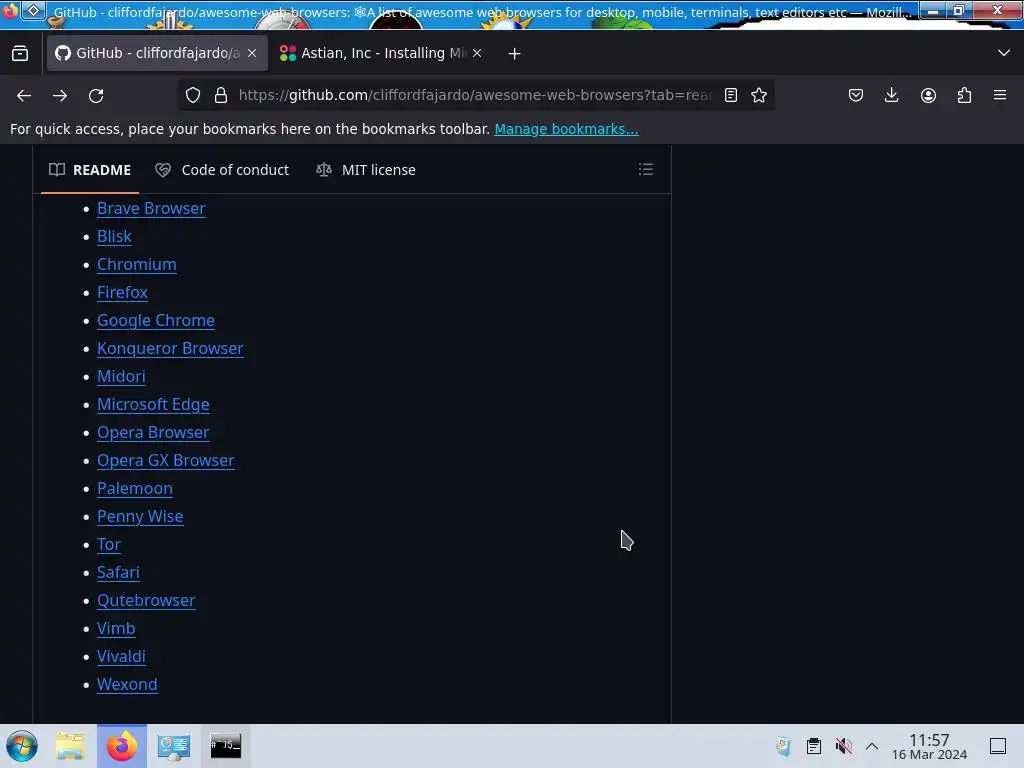Follow the Safari link
1024x768 pixels.
pyautogui.click(x=118, y=573)
